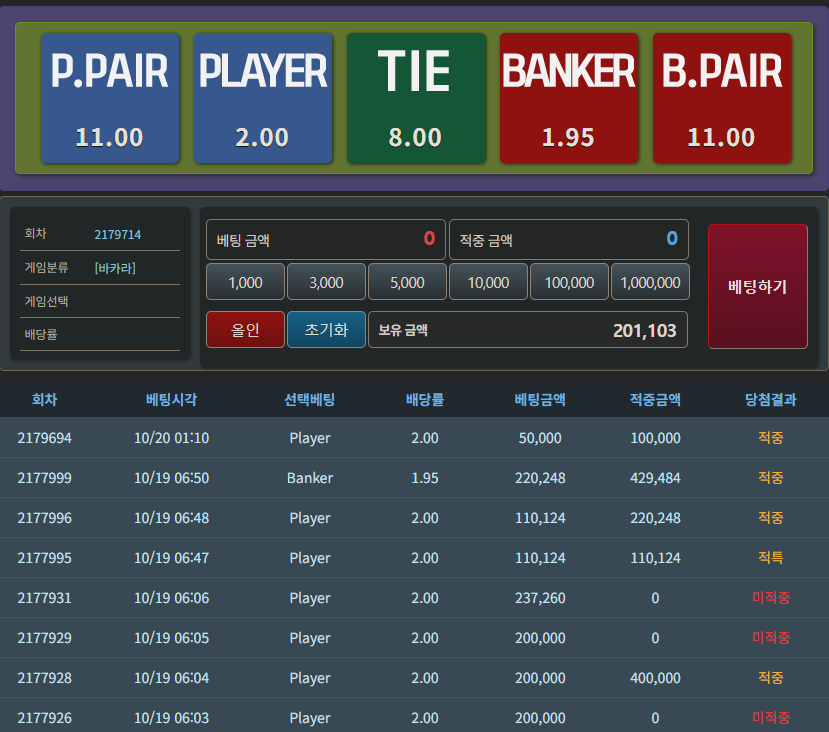The height and width of the screenshot is (732, 829).
Task: Click the 보유 금액 balance field showing 201,103
Action: [528, 330]
